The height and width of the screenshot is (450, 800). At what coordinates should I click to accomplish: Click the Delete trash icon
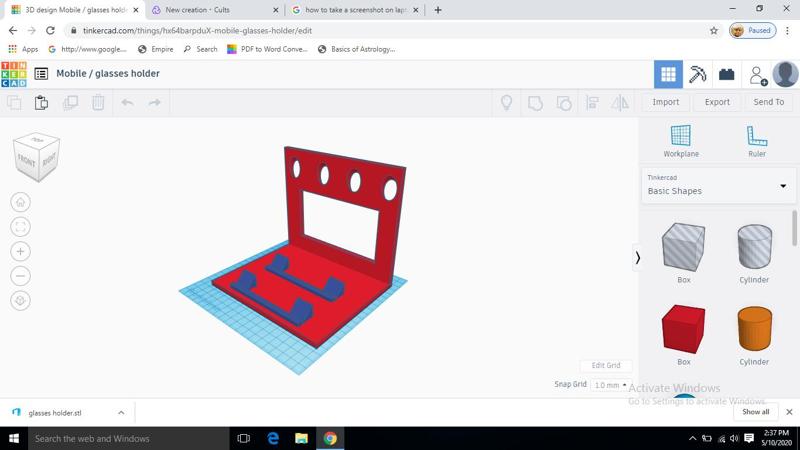coord(98,103)
